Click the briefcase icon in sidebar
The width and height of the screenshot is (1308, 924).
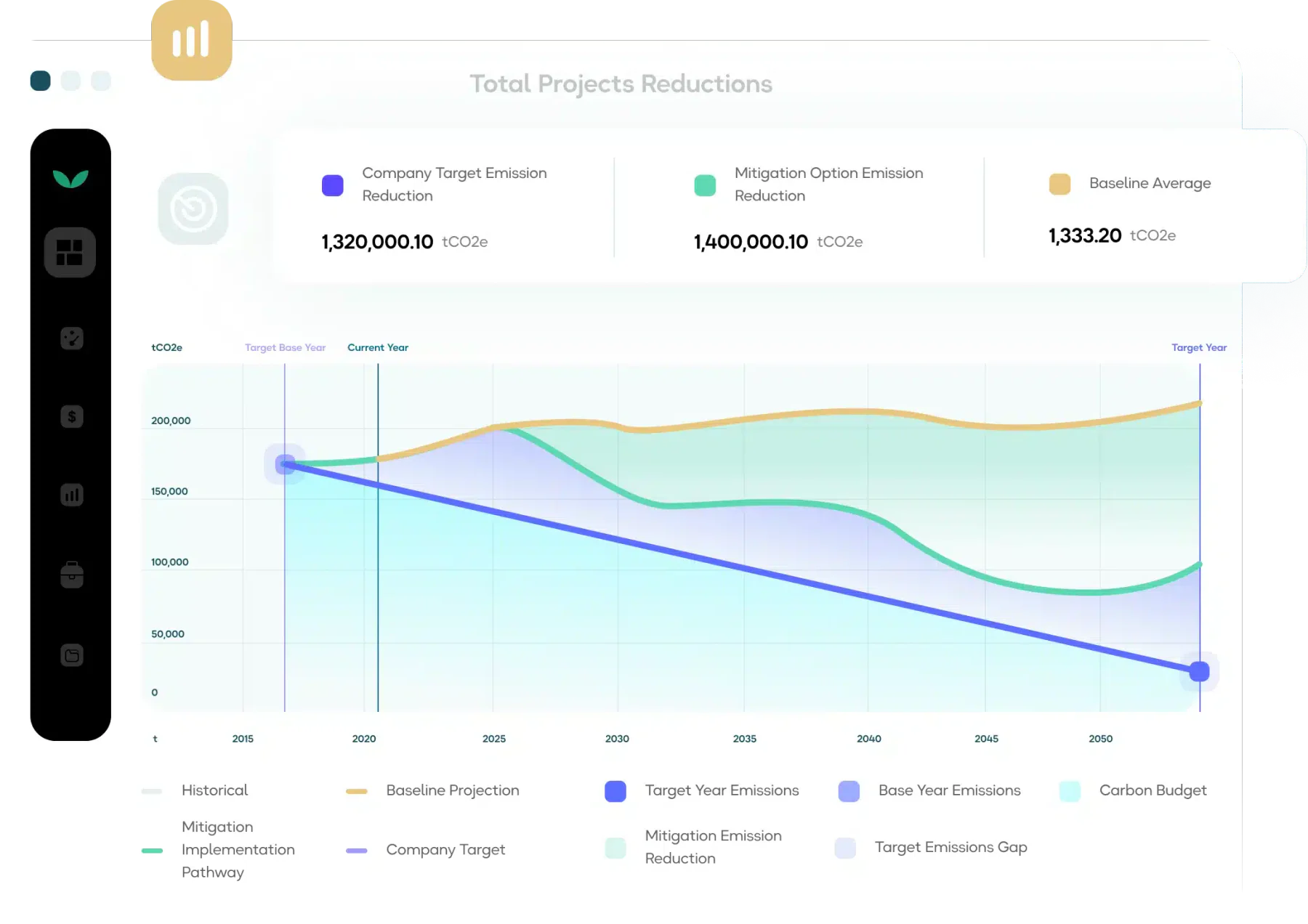coord(71,575)
